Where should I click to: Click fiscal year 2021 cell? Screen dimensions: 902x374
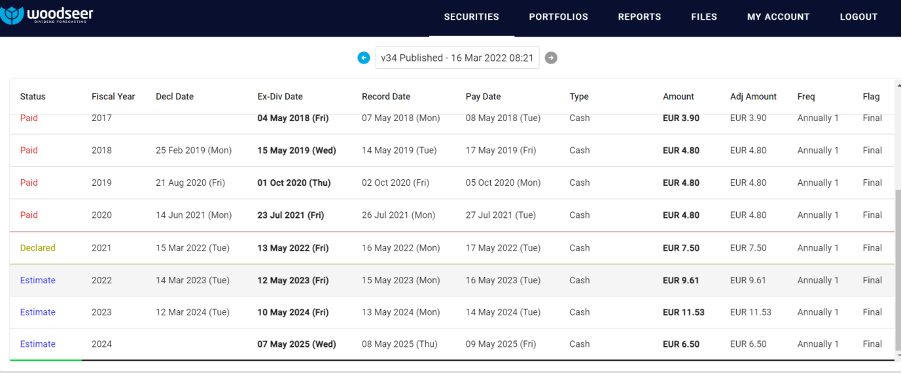tap(102, 248)
